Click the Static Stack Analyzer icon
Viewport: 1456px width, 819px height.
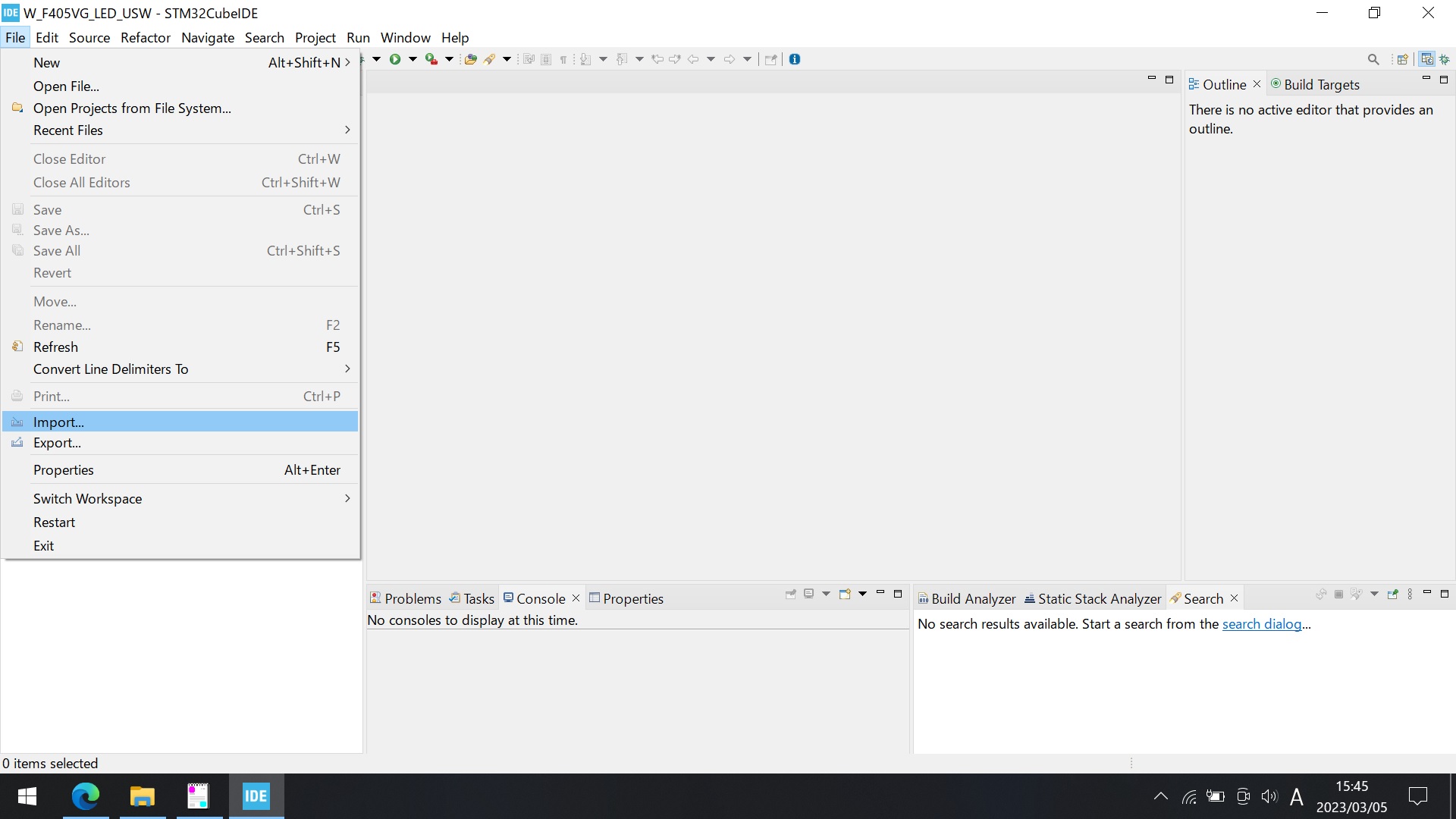coord(1030,598)
